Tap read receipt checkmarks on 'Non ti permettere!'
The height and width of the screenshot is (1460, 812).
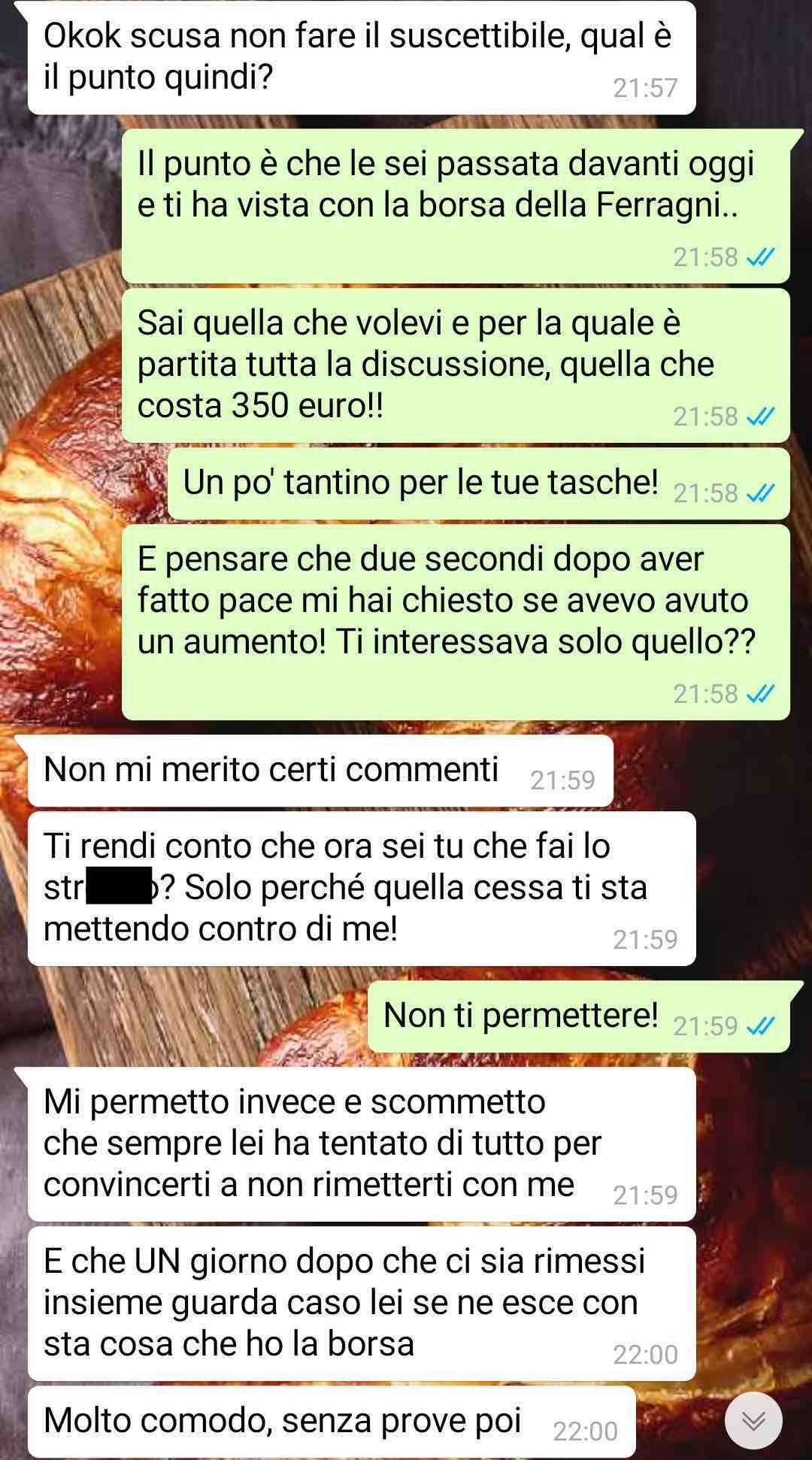(760, 1026)
